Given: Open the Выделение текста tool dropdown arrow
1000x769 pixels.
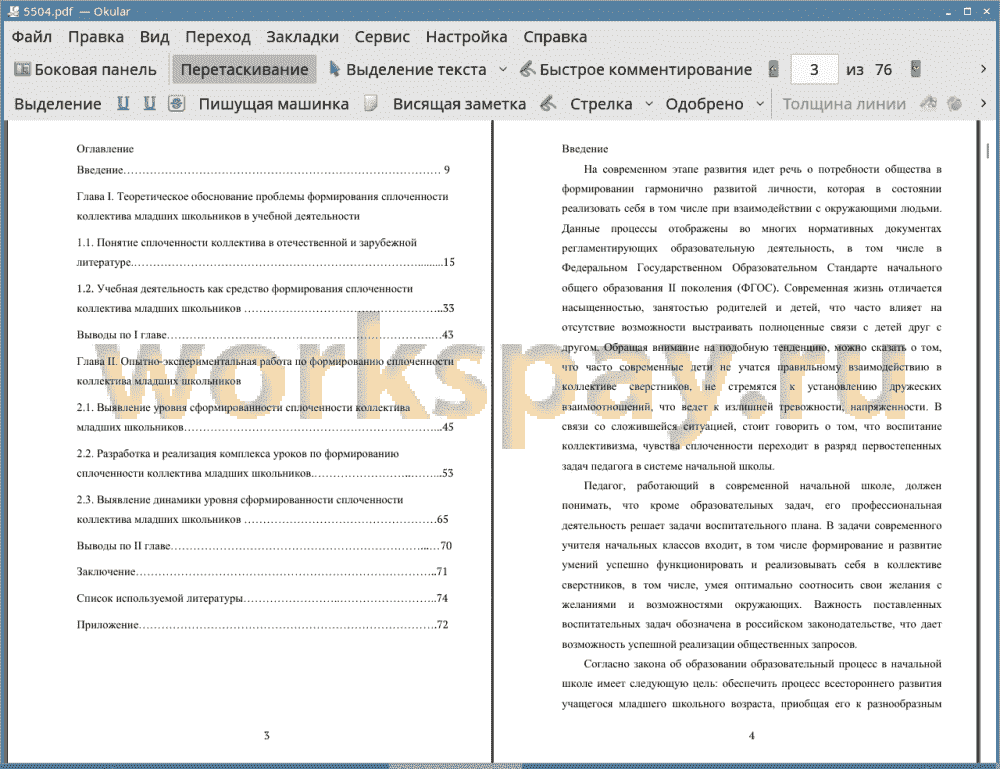Looking at the screenshot, I should pyautogui.click(x=503, y=70).
